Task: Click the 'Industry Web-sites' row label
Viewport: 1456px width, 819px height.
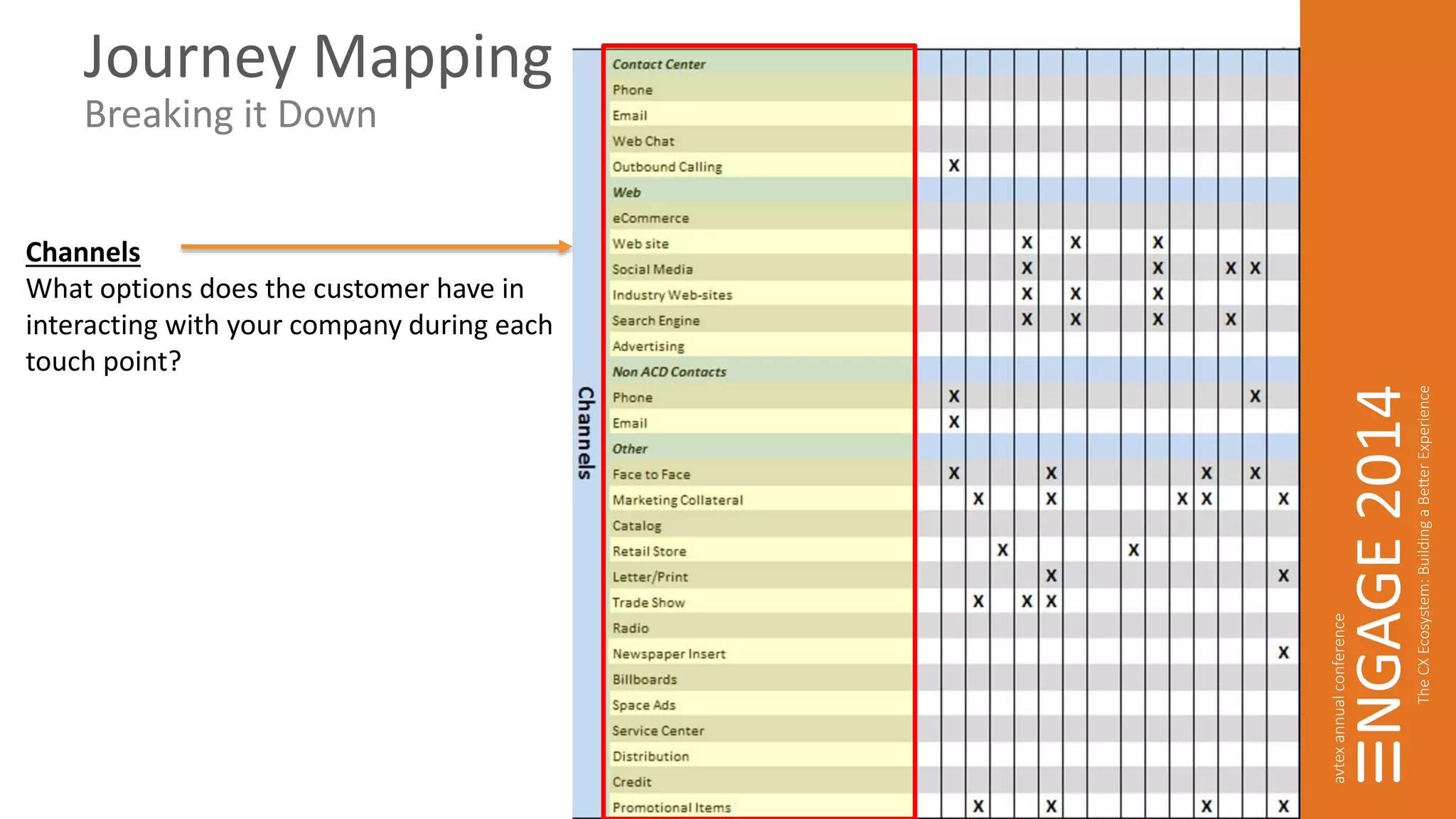Action: 672,295
